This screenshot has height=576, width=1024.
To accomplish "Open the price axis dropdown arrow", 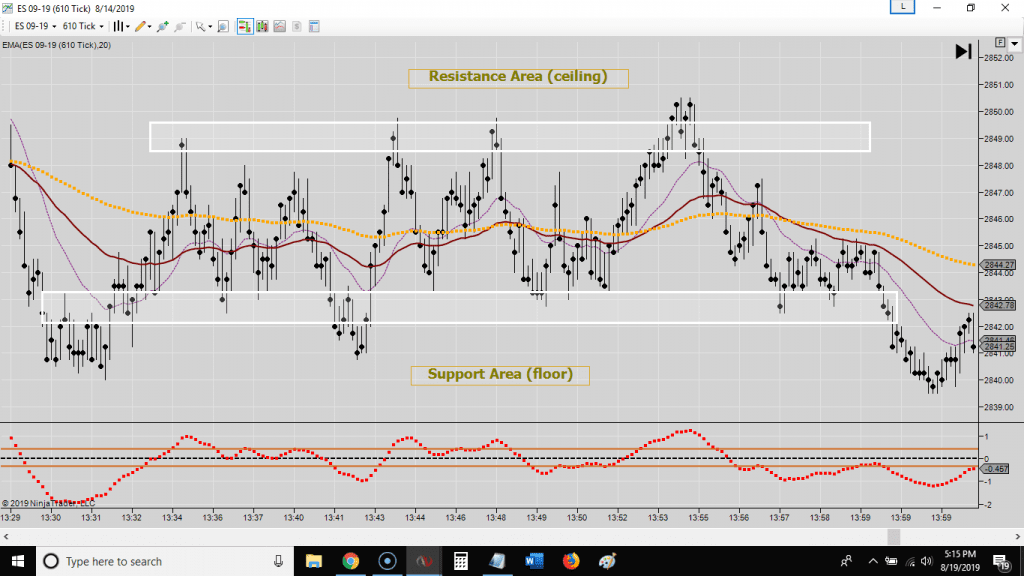I will click(1014, 44).
